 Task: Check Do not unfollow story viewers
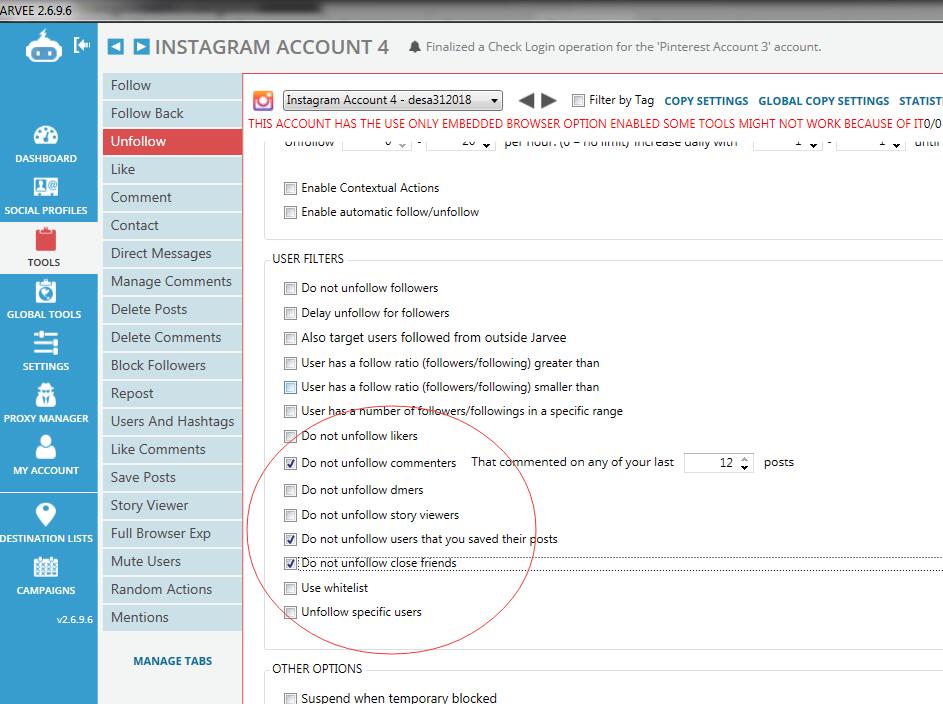290,515
